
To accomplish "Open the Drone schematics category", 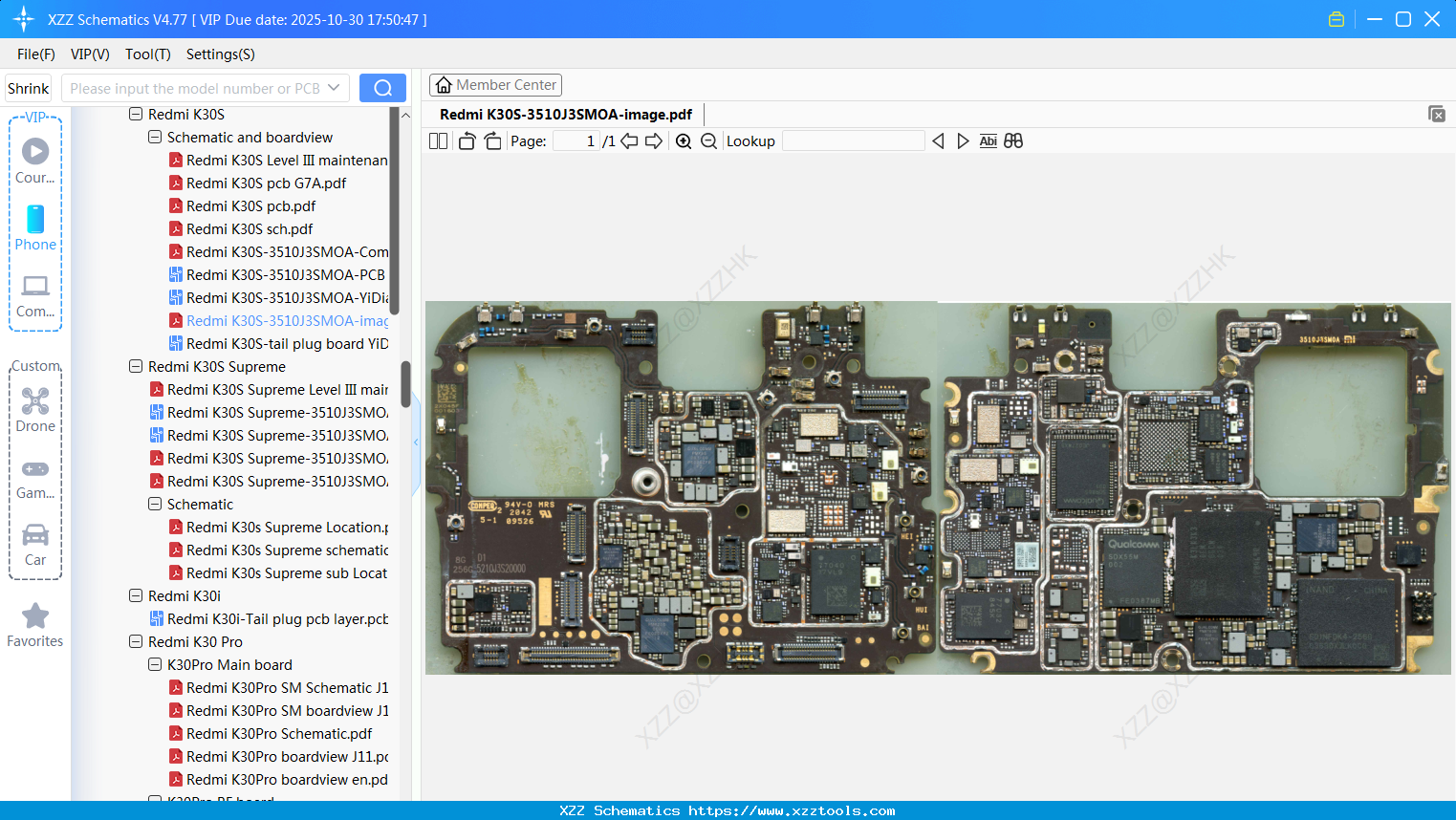I will click(35, 409).
